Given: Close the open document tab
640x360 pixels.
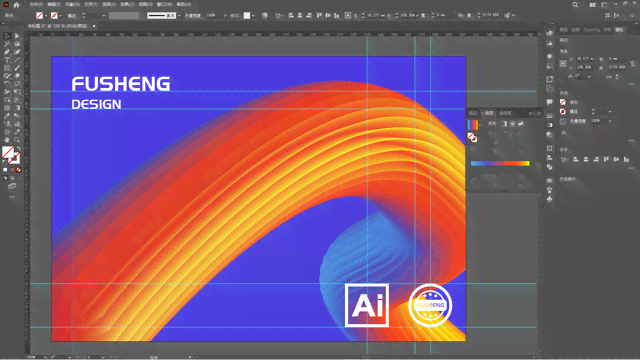Looking at the screenshot, I should coord(94,26).
